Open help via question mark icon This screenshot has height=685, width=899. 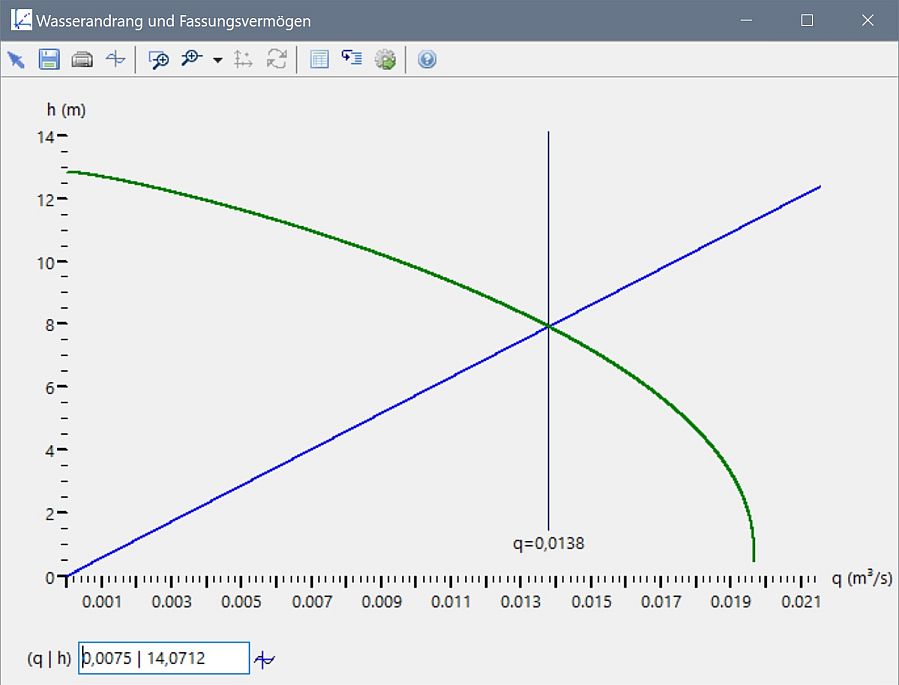(x=427, y=60)
